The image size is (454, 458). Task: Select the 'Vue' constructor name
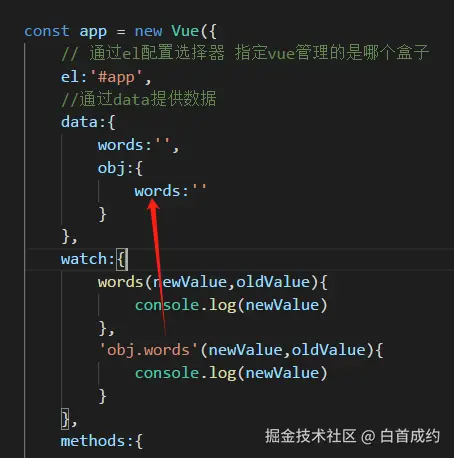pyautogui.click(x=185, y=31)
